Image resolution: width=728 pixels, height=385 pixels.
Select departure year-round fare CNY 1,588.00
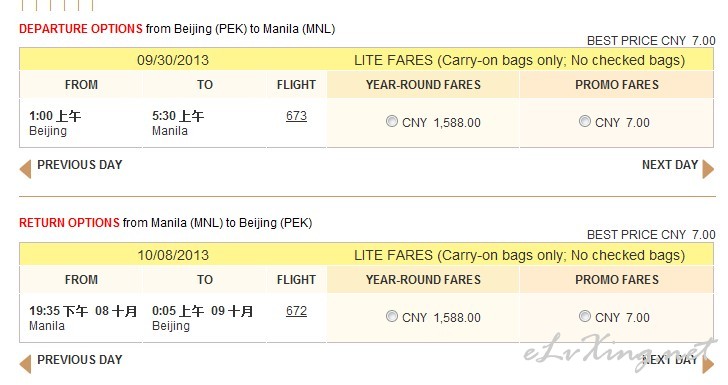tap(392, 122)
